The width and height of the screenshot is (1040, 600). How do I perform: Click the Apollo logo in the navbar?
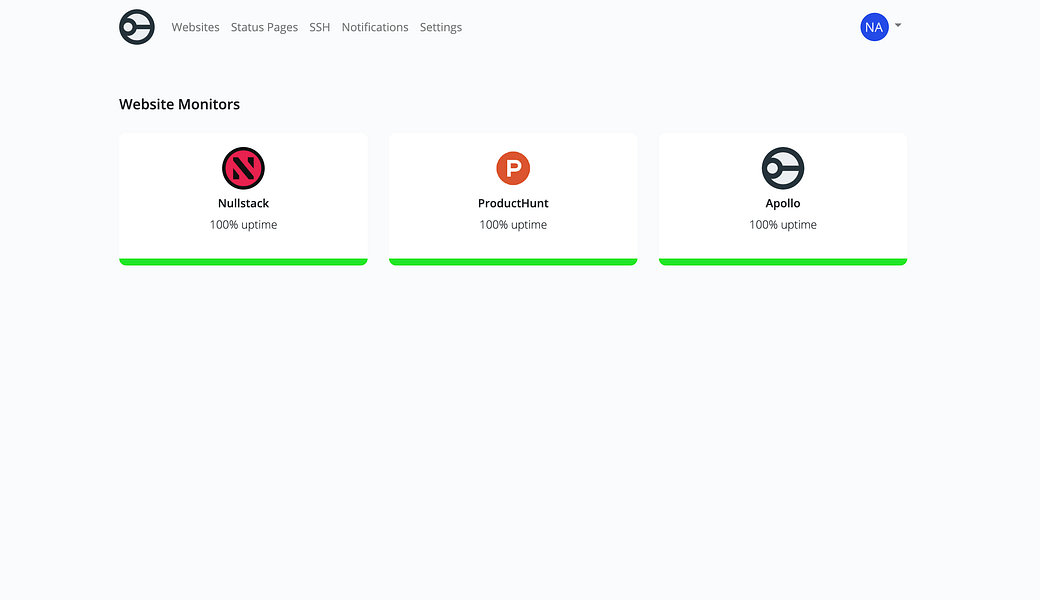click(137, 27)
